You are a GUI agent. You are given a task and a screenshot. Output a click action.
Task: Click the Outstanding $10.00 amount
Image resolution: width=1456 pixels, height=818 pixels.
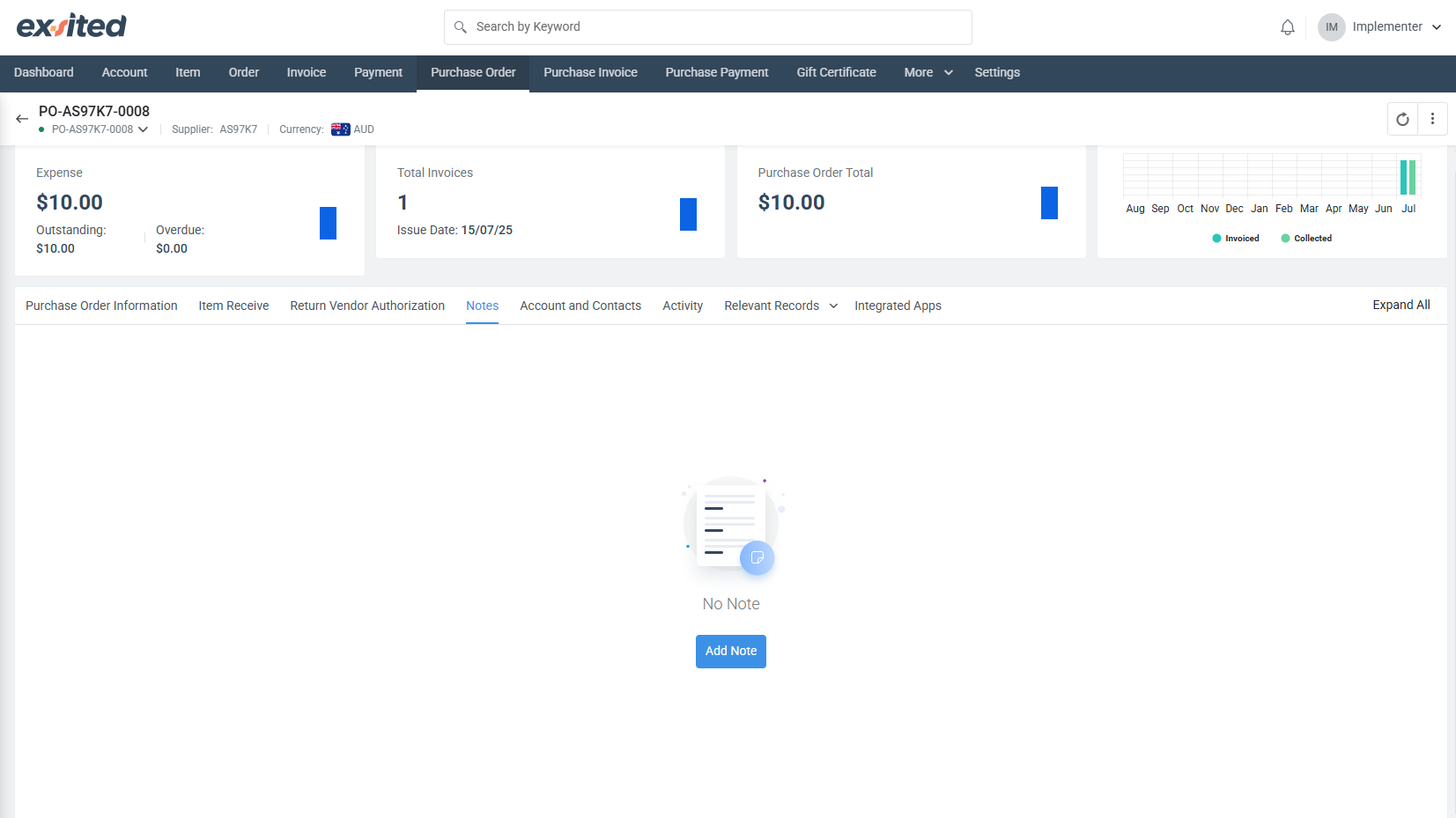tap(55, 248)
